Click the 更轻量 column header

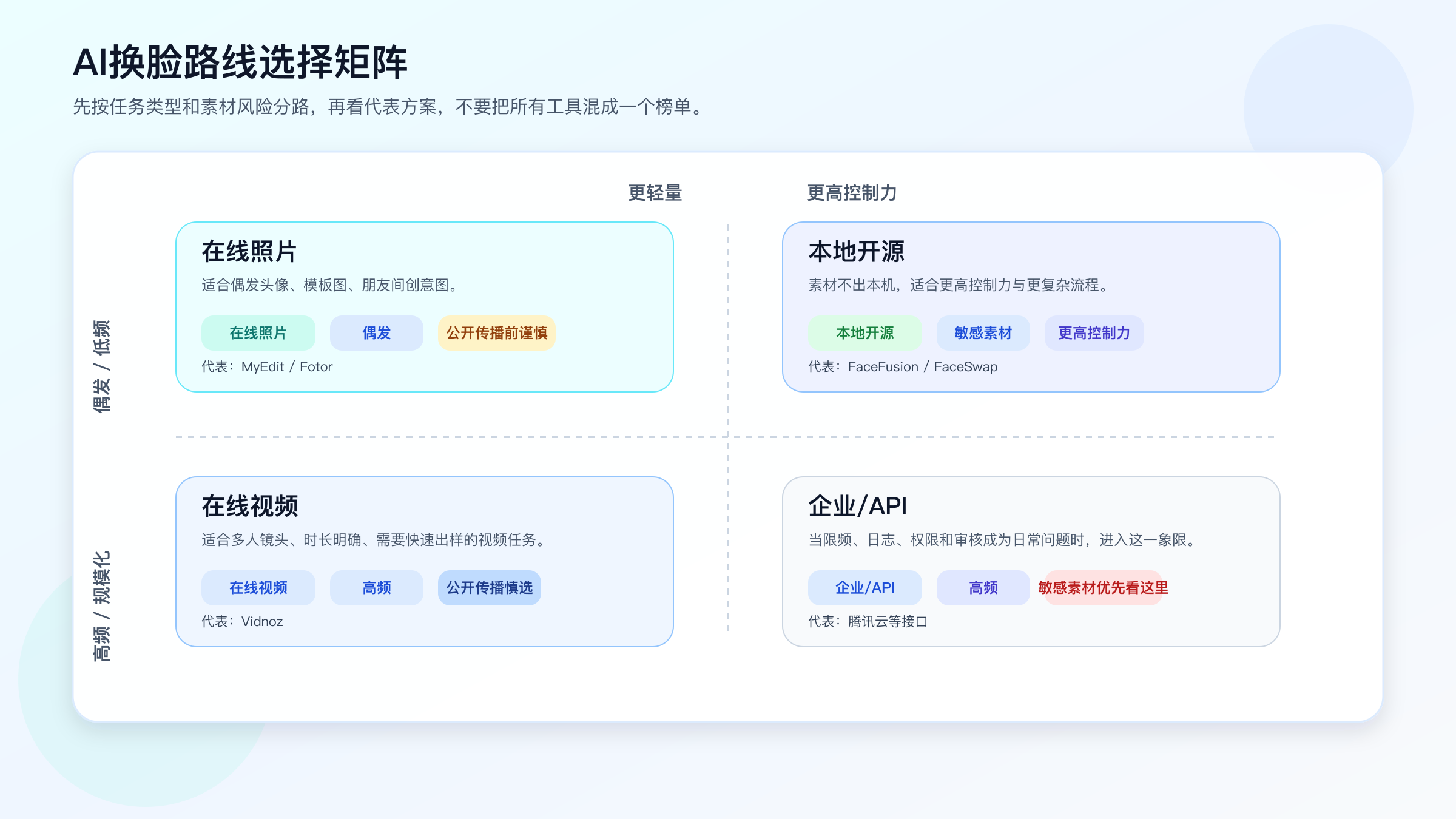[x=655, y=193]
